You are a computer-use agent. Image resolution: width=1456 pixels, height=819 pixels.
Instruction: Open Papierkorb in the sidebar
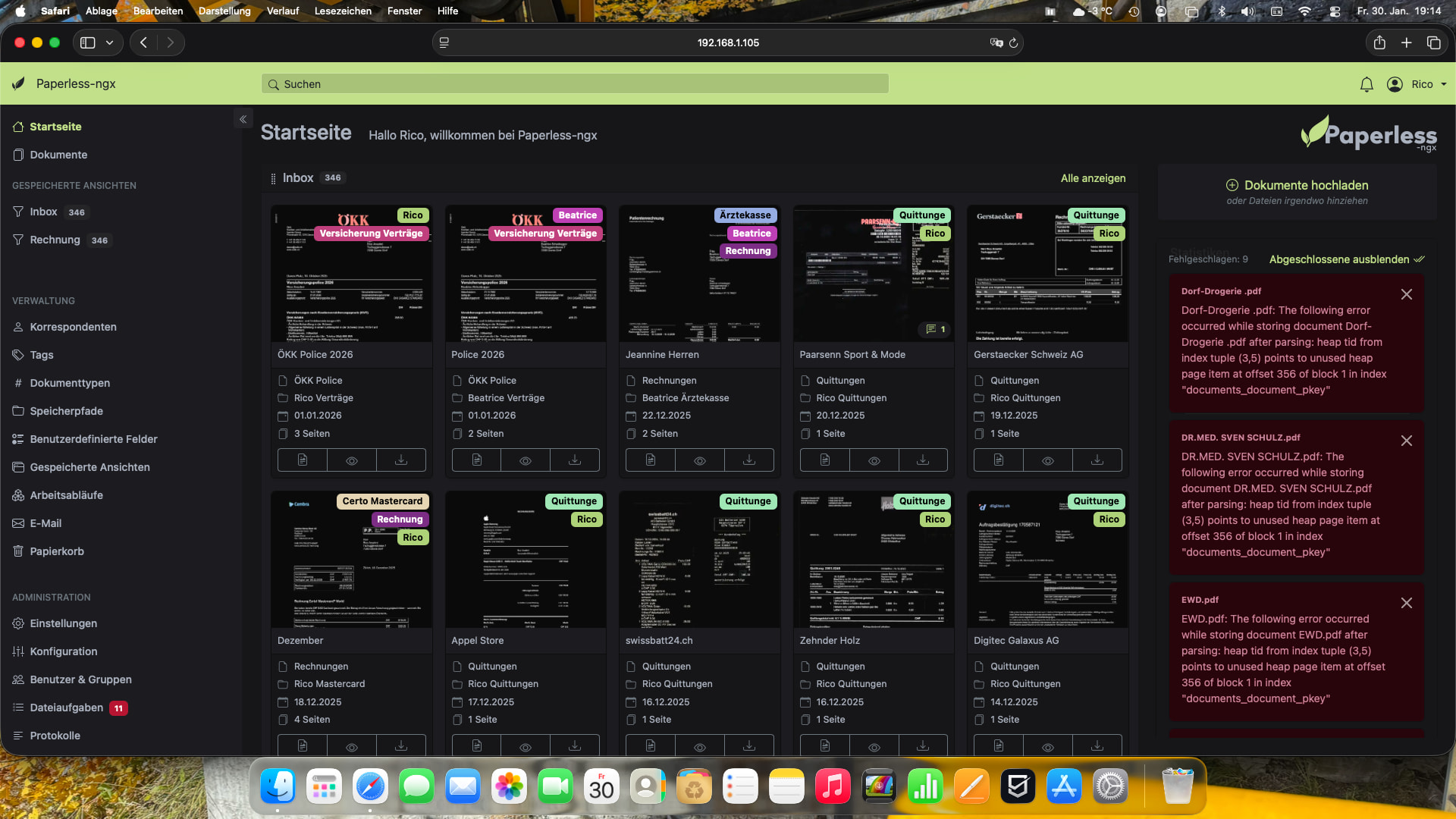pyautogui.click(x=57, y=551)
